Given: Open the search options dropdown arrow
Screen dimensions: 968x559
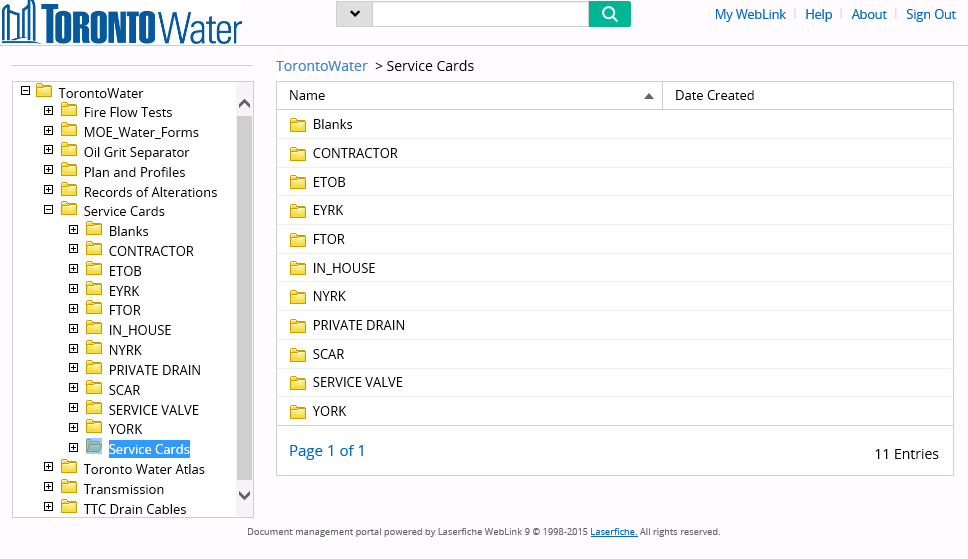Looking at the screenshot, I should [354, 14].
